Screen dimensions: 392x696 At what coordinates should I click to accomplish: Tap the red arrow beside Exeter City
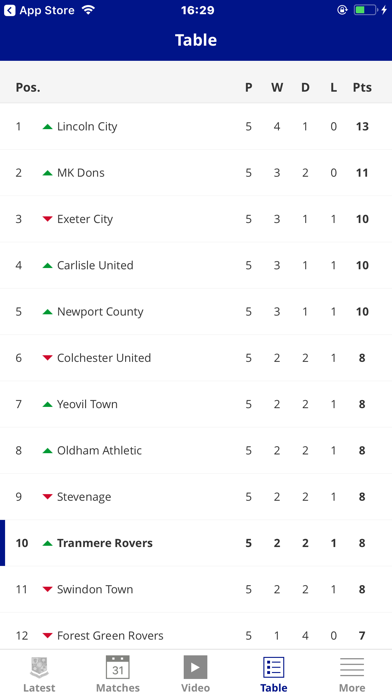click(x=48, y=219)
